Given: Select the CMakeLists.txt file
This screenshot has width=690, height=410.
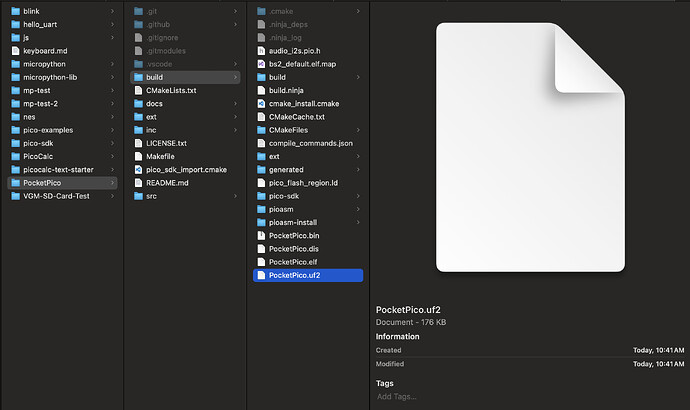Looking at the screenshot, I should point(170,90).
